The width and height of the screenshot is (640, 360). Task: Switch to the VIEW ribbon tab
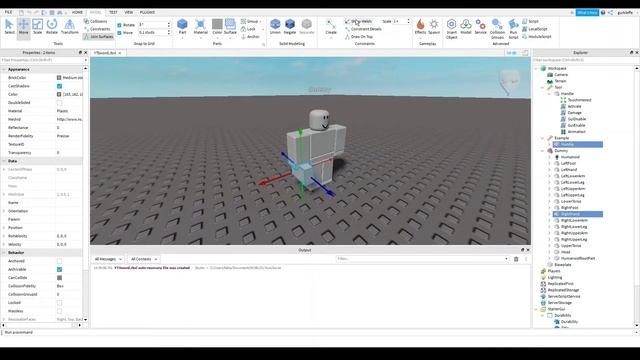pos(129,12)
